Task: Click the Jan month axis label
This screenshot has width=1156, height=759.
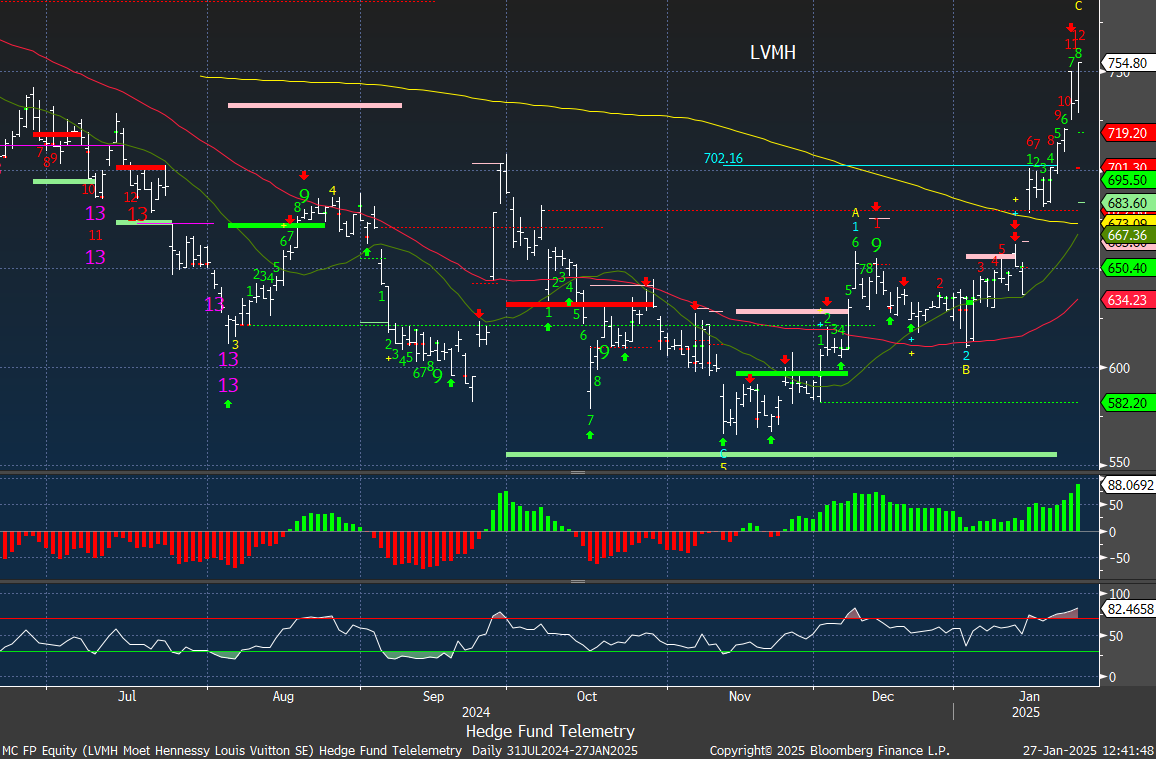Action: 1030,696
